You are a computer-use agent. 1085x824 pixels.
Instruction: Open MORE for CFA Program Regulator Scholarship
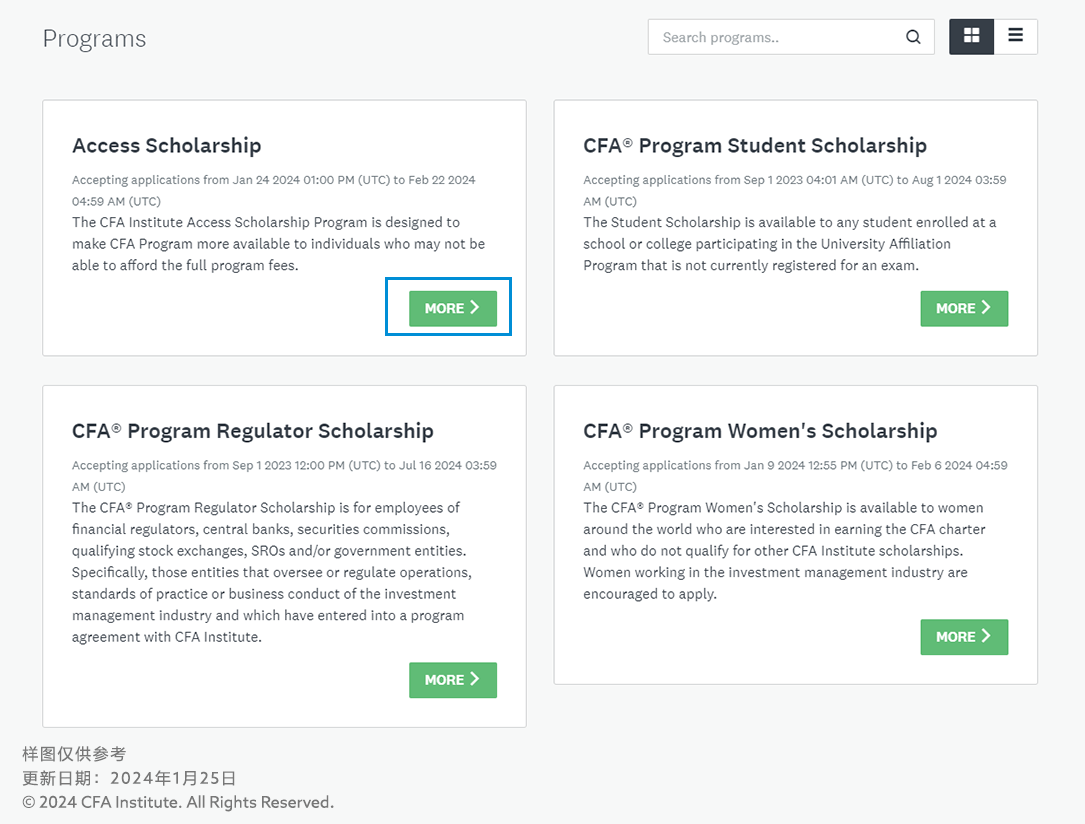click(453, 680)
